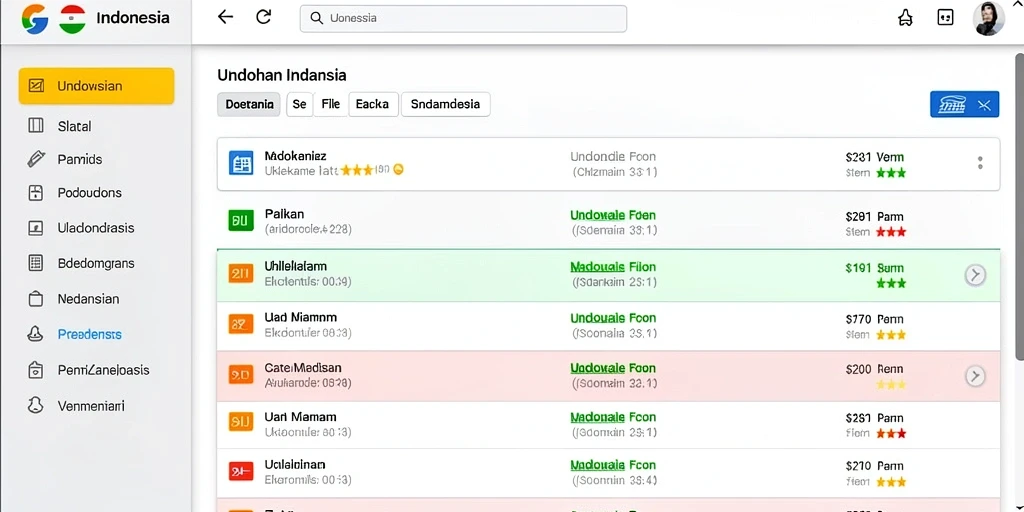This screenshot has height=512, width=1024.
Task: Open the three-dot menu on Mdokaniez row
Action: coord(980,163)
